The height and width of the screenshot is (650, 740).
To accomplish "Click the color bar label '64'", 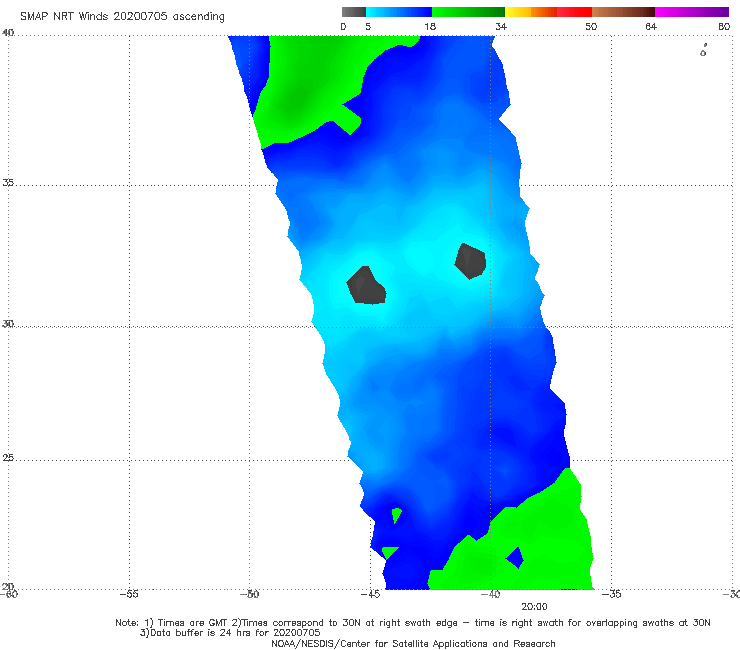I will tap(651, 26).
